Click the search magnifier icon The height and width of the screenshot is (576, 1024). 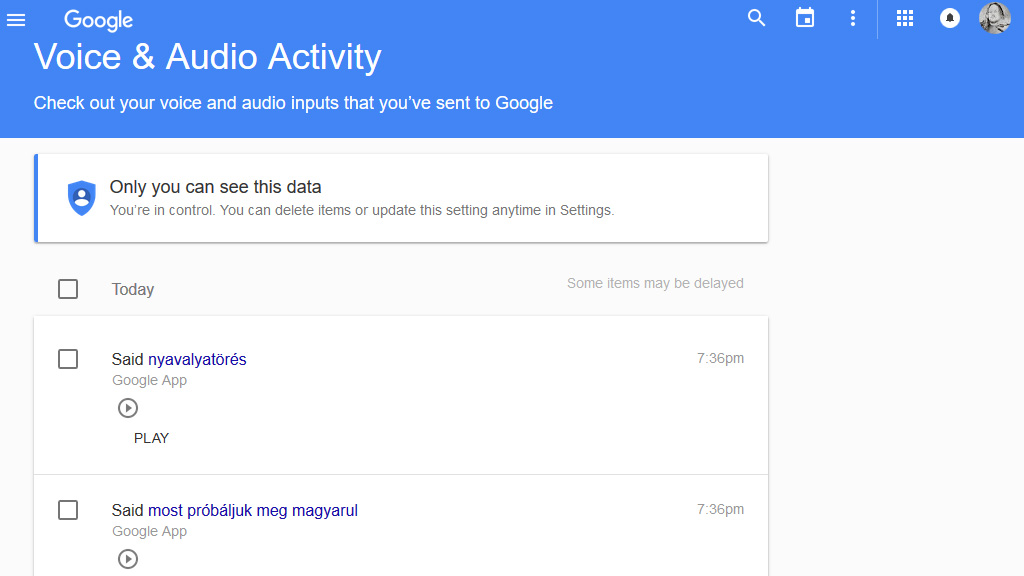tap(757, 18)
